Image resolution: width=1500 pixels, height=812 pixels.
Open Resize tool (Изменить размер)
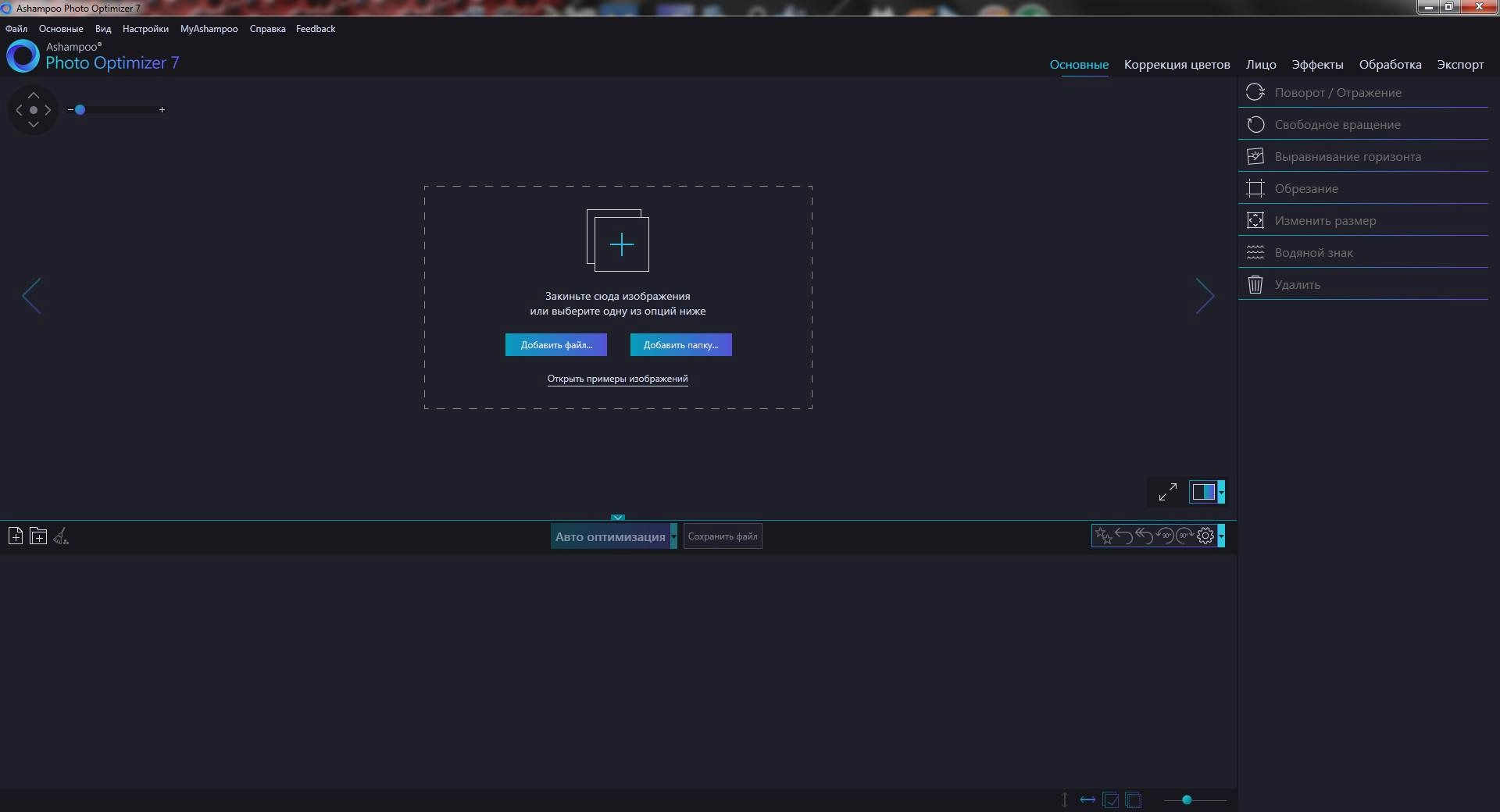point(1363,220)
